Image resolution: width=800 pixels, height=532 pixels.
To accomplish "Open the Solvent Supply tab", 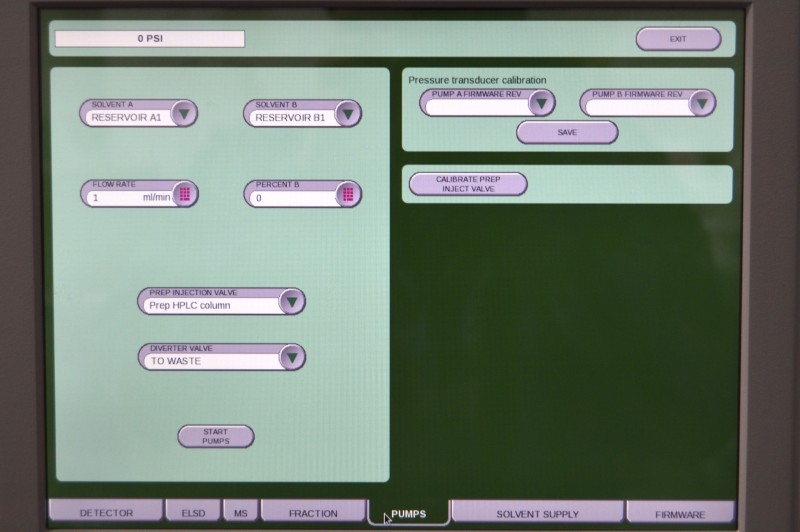I will (x=537, y=514).
